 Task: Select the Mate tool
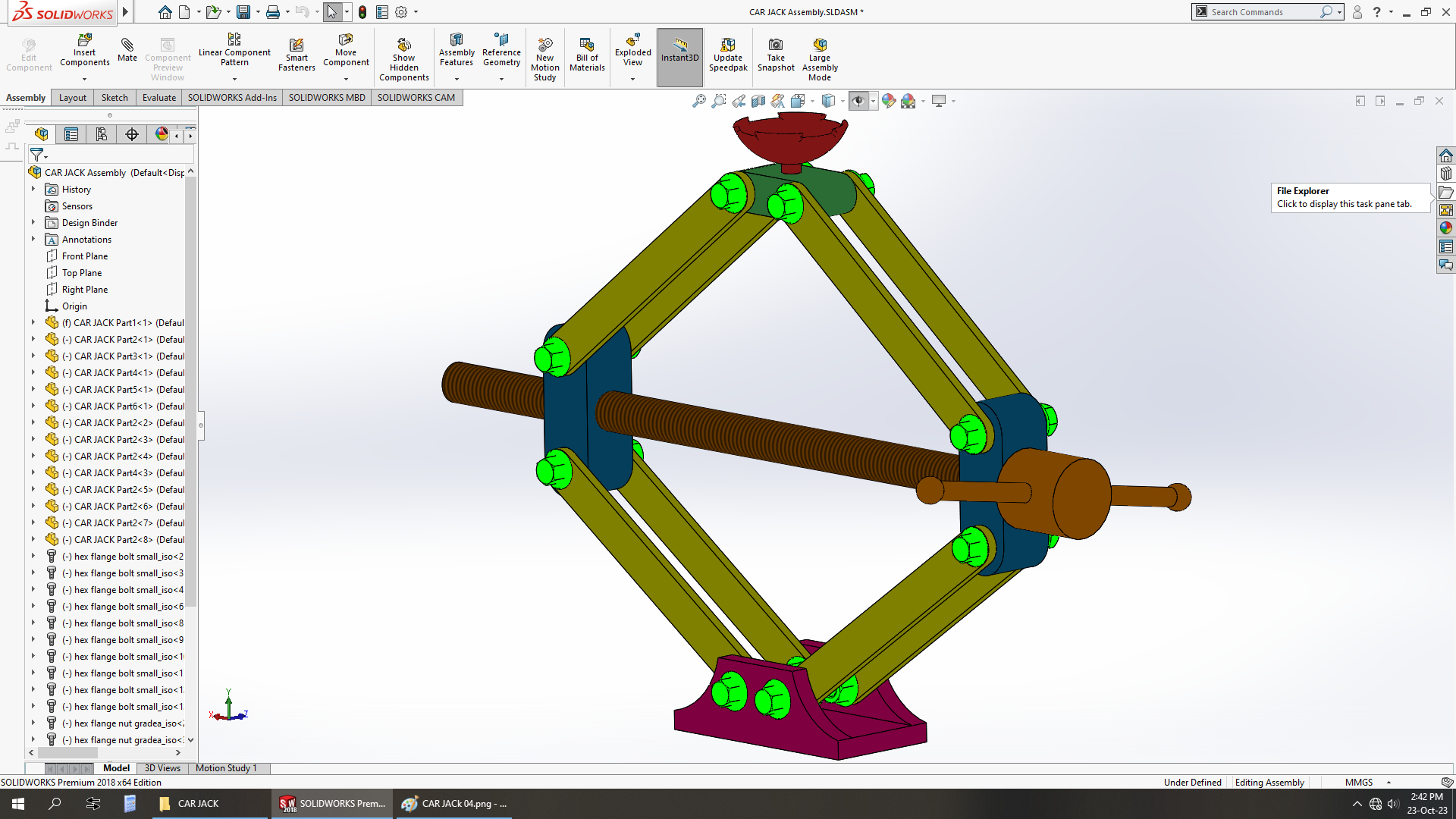(127, 49)
